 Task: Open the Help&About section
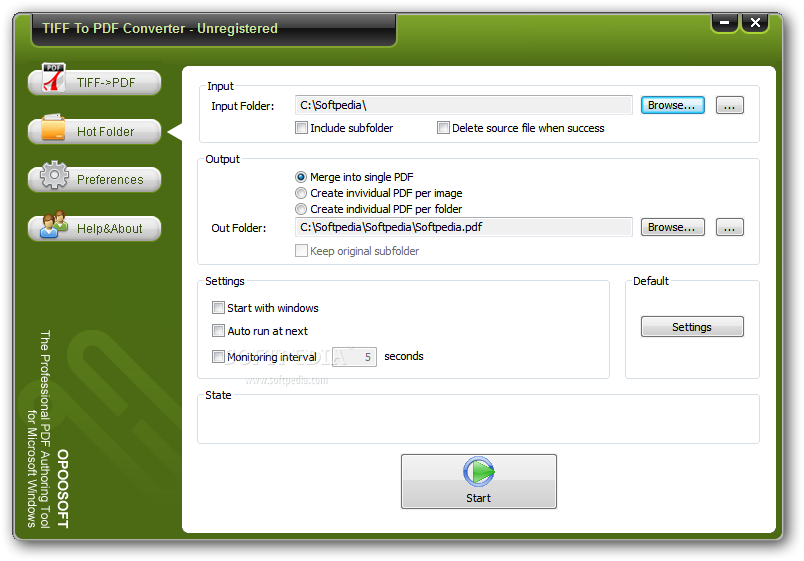pos(94,228)
